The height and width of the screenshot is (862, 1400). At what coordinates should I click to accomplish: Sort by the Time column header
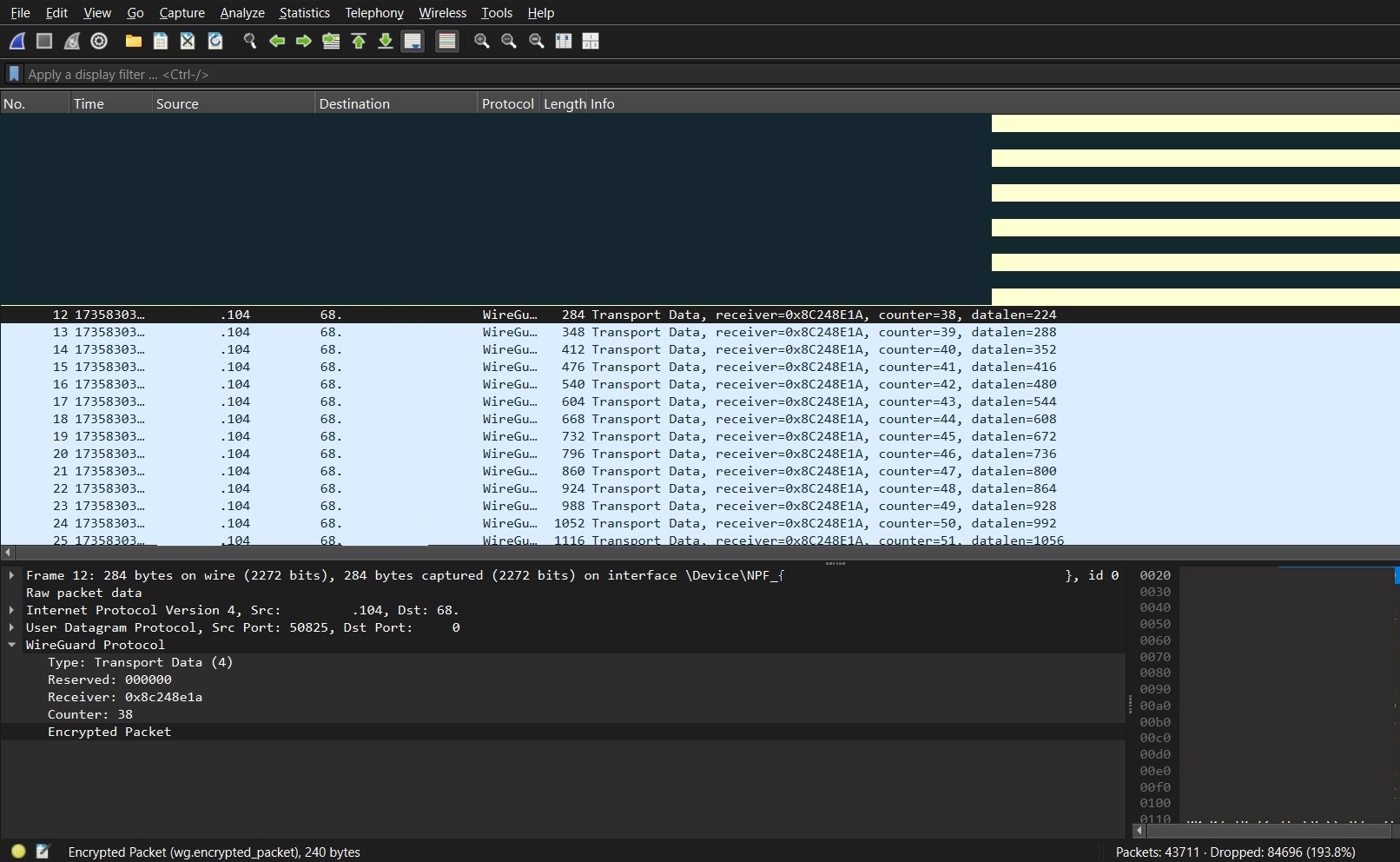[111, 103]
